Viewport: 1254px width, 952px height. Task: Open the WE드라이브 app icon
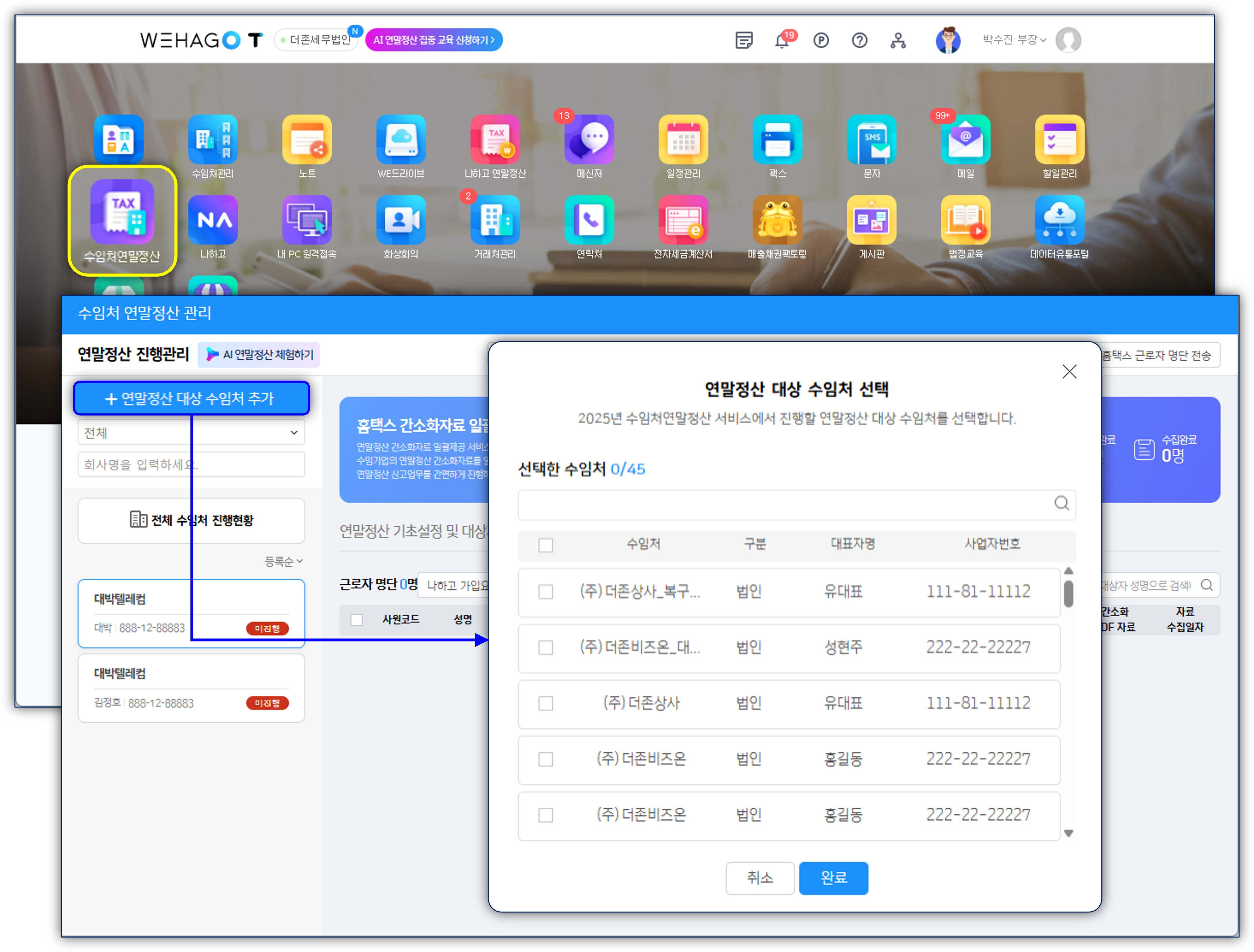(401, 140)
